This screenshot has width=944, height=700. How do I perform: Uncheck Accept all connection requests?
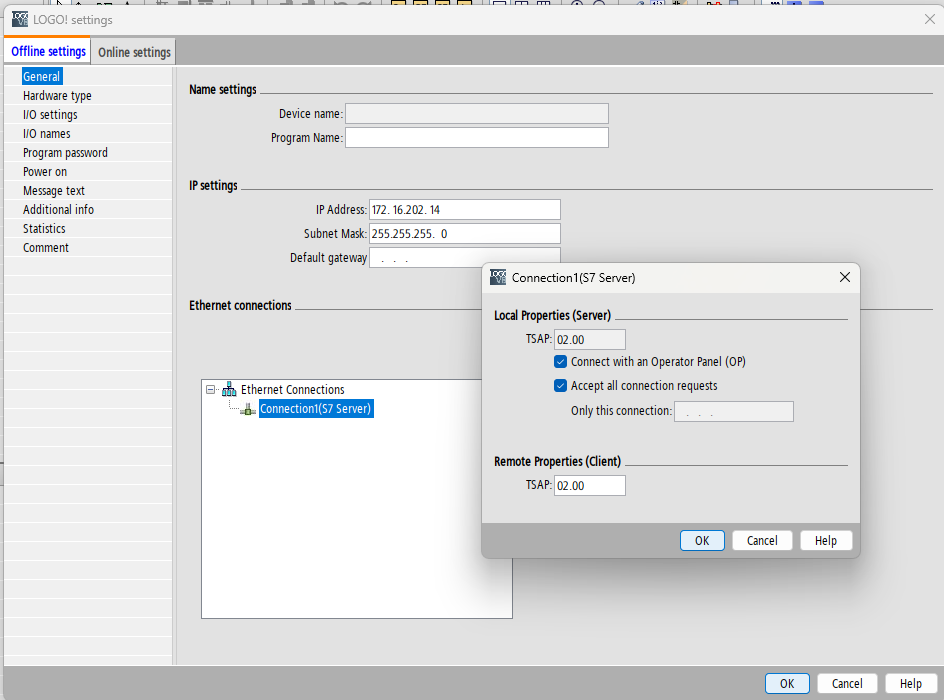click(x=560, y=386)
